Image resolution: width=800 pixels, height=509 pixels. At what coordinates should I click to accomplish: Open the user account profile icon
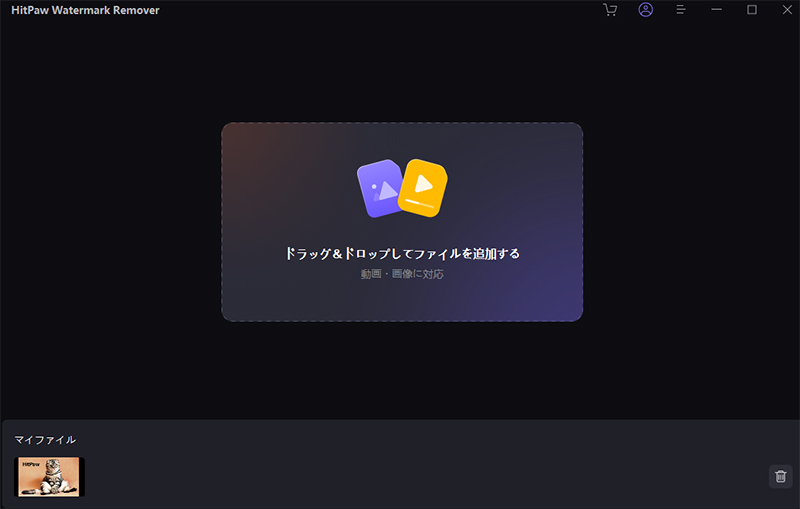(x=645, y=10)
